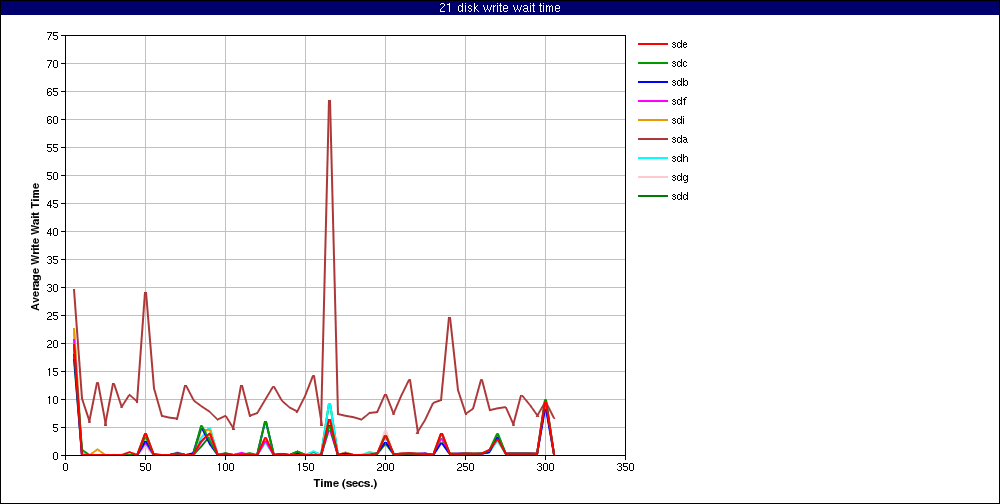This screenshot has height=504, width=1000.
Task: Click the sda peak at 50 seconds
Action: 145,293
